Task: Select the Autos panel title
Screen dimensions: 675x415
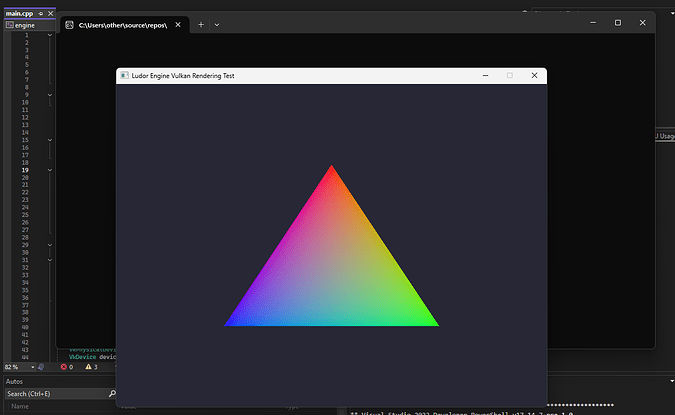Action: [x=14, y=381]
